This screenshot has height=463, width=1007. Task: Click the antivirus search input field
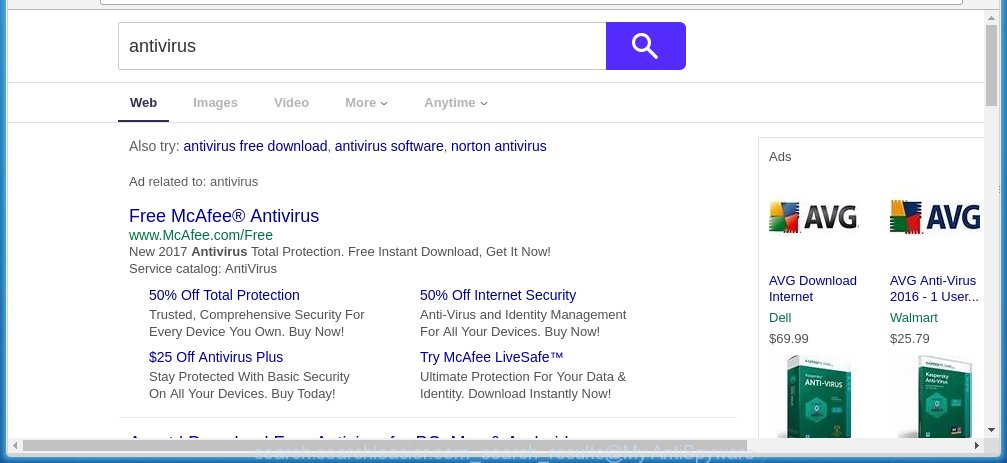(362, 46)
